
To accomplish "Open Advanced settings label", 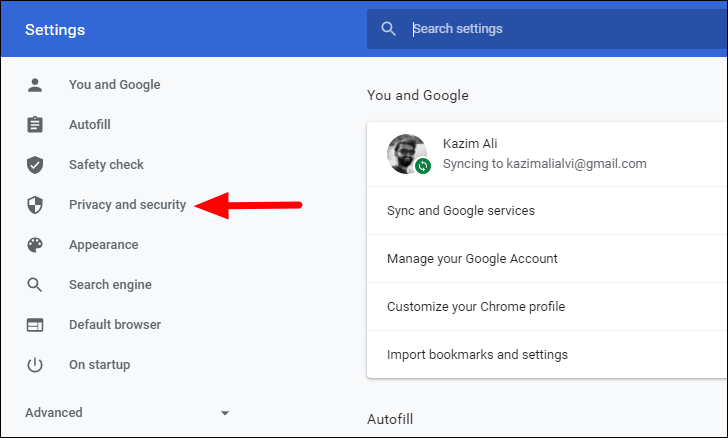I will pyautogui.click(x=54, y=412).
